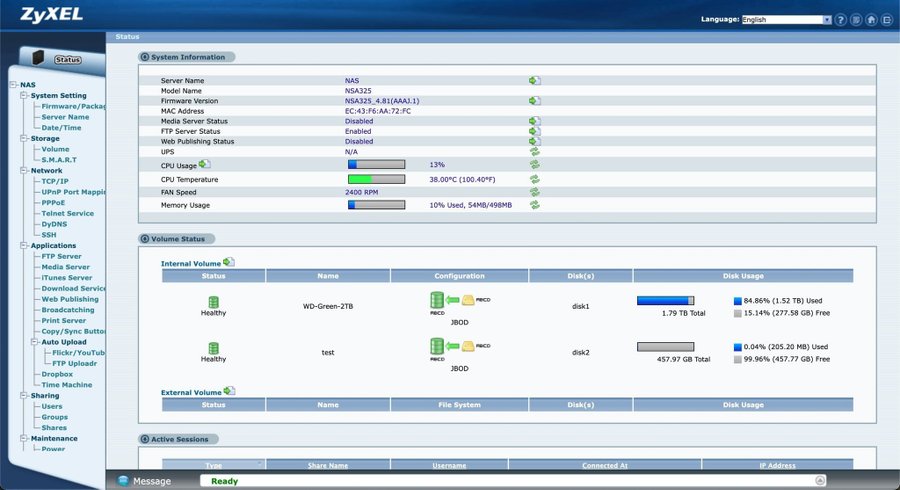Open Telnet Service under Network
Screen dimensions: 900x490
[x=67, y=213]
